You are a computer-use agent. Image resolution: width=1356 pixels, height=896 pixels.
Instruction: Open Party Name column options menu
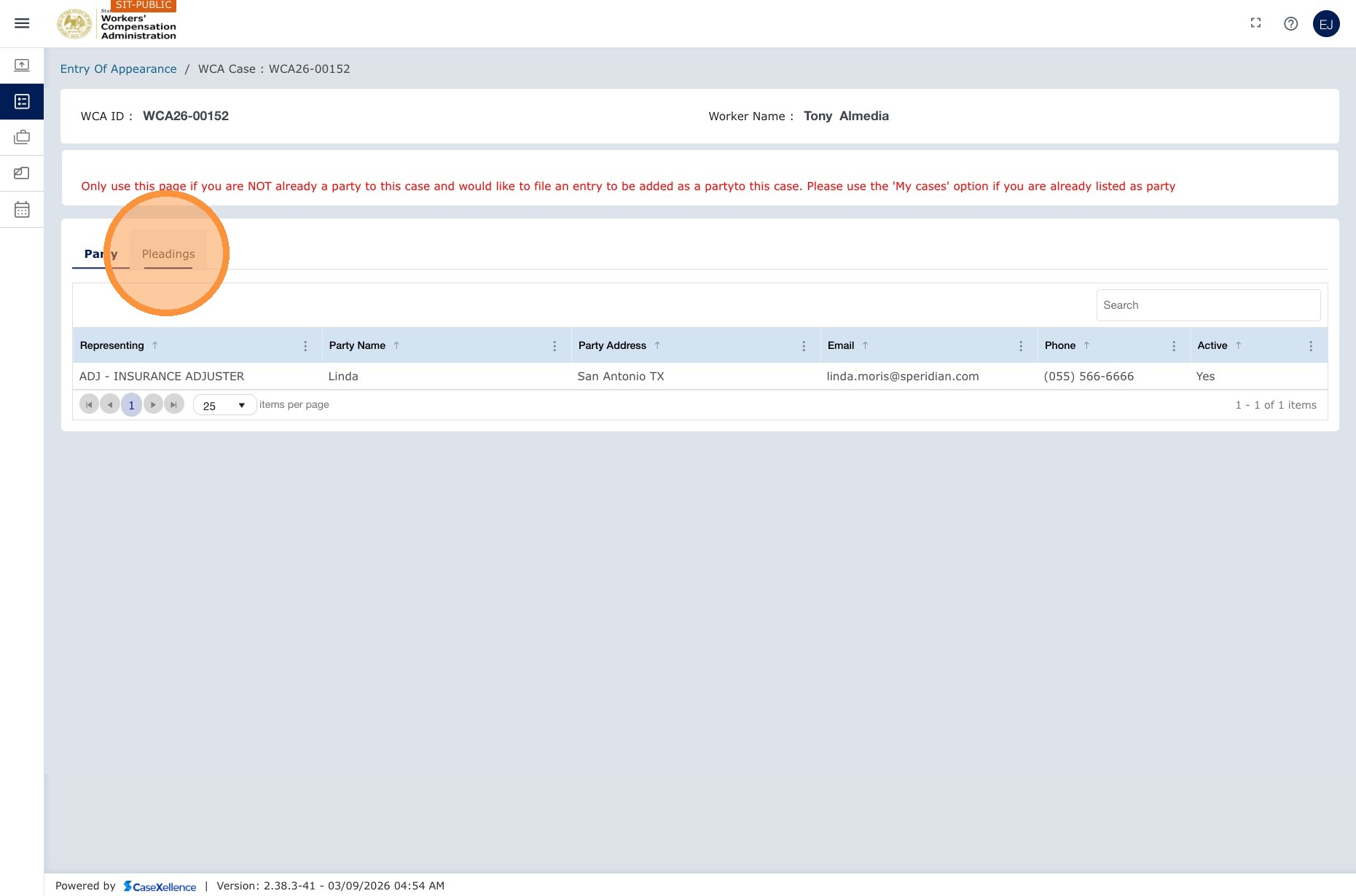[554, 346]
